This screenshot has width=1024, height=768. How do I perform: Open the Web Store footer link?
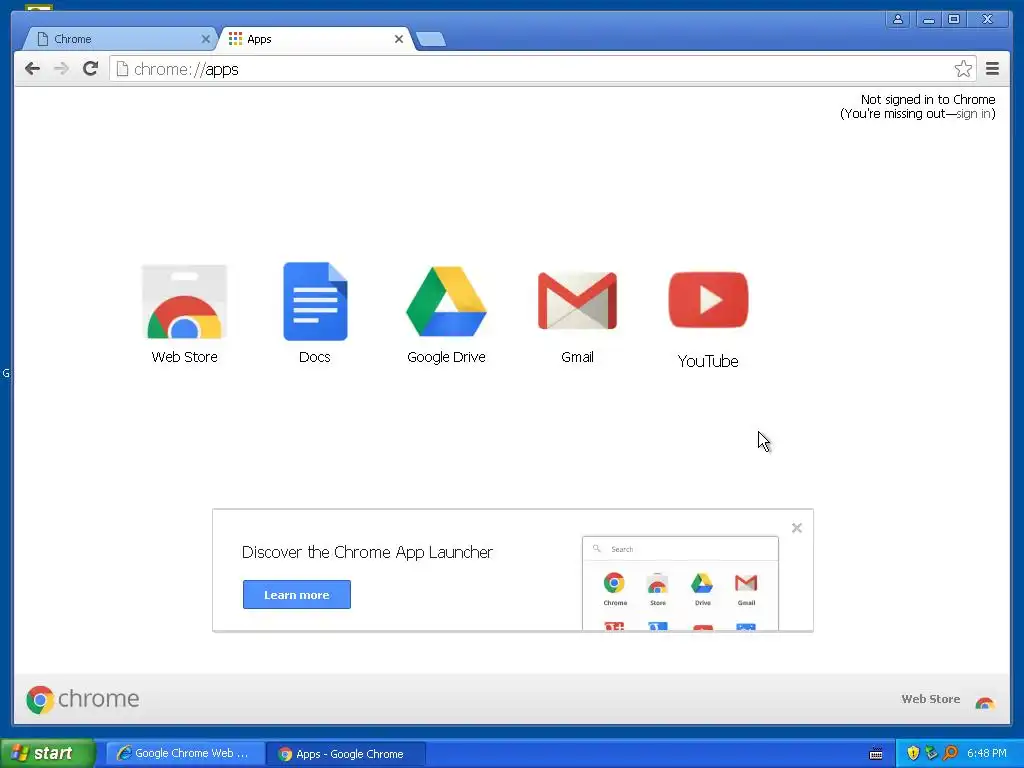coord(948,699)
